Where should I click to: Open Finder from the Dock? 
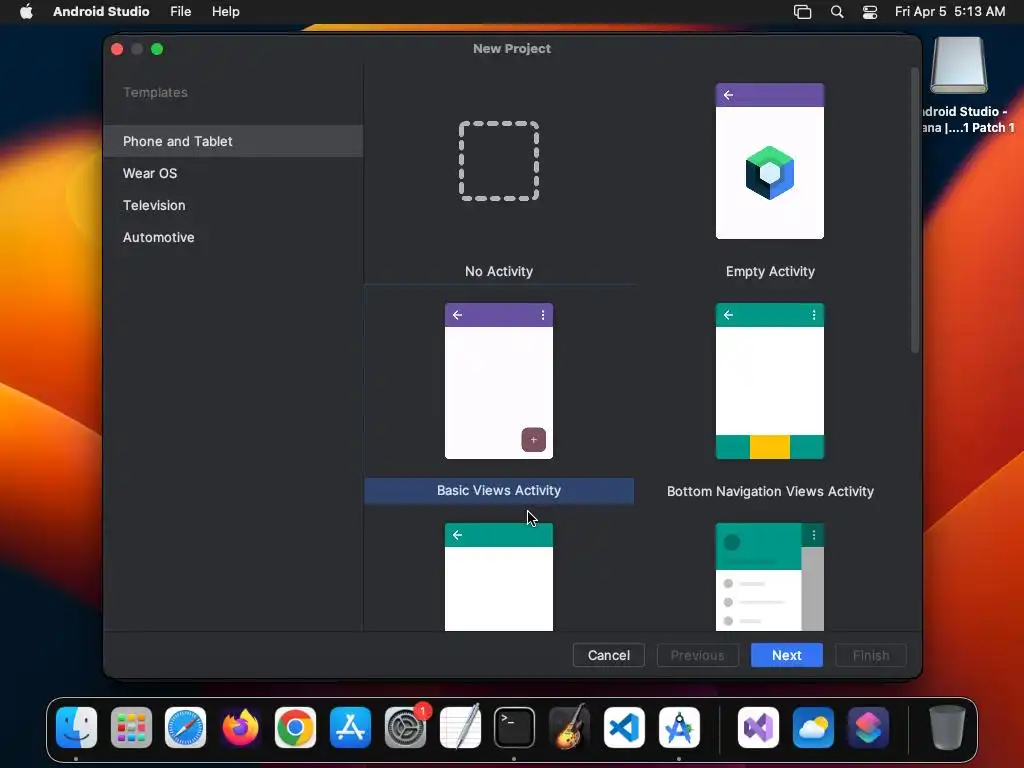coord(76,728)
